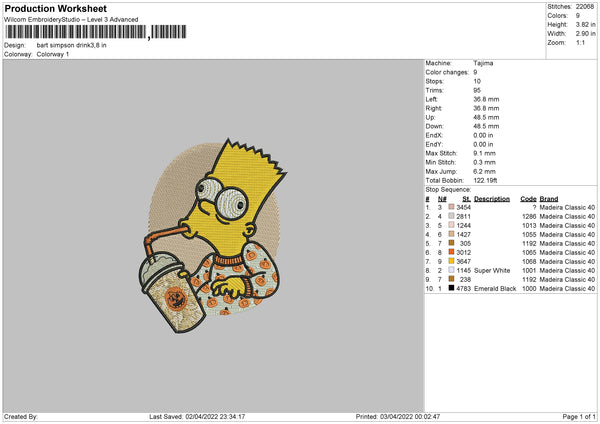Click the 'Up:' 48.5 mm value

(x=486, y=117)
